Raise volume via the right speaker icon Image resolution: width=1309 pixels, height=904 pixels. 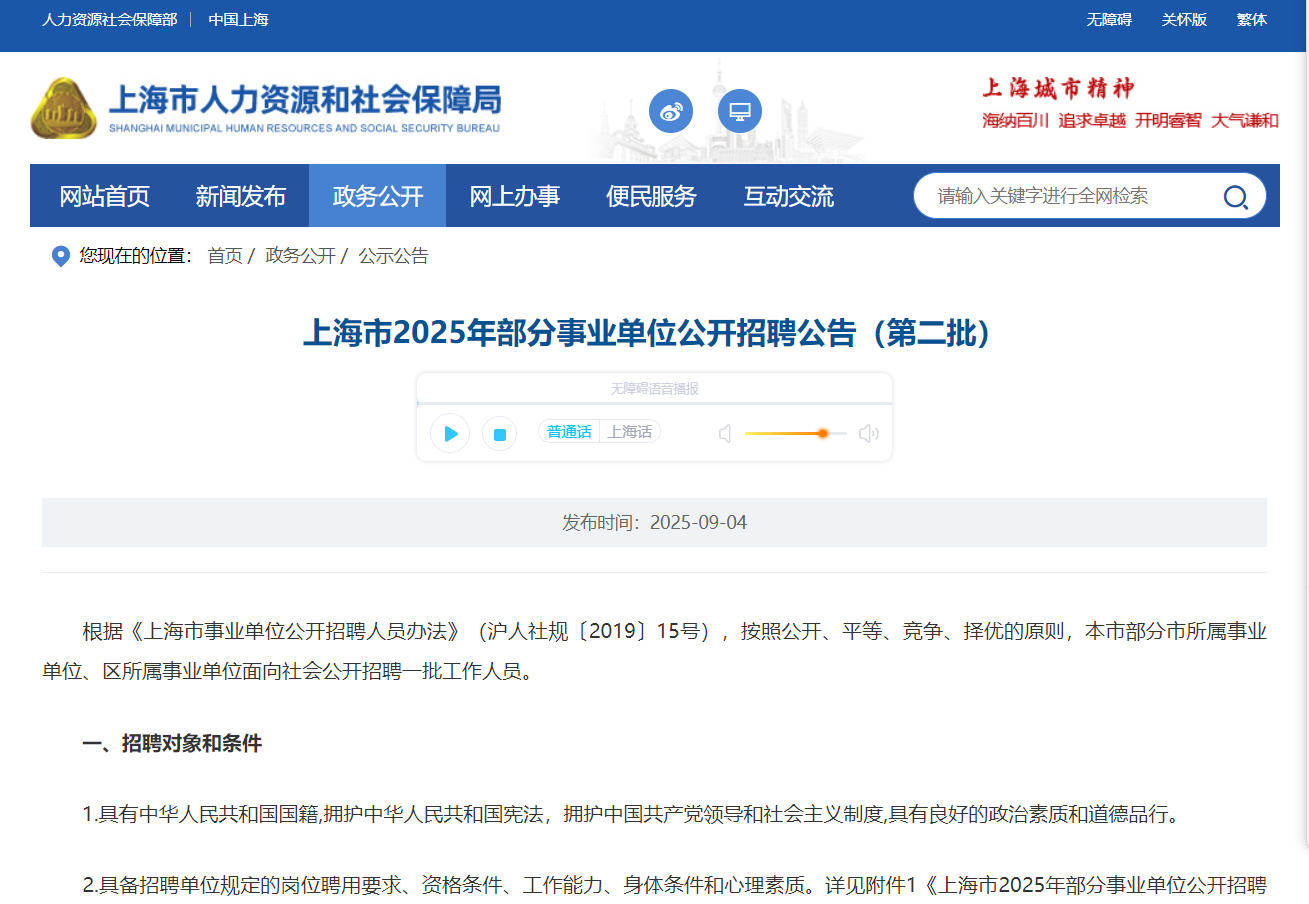click(868, 432)
